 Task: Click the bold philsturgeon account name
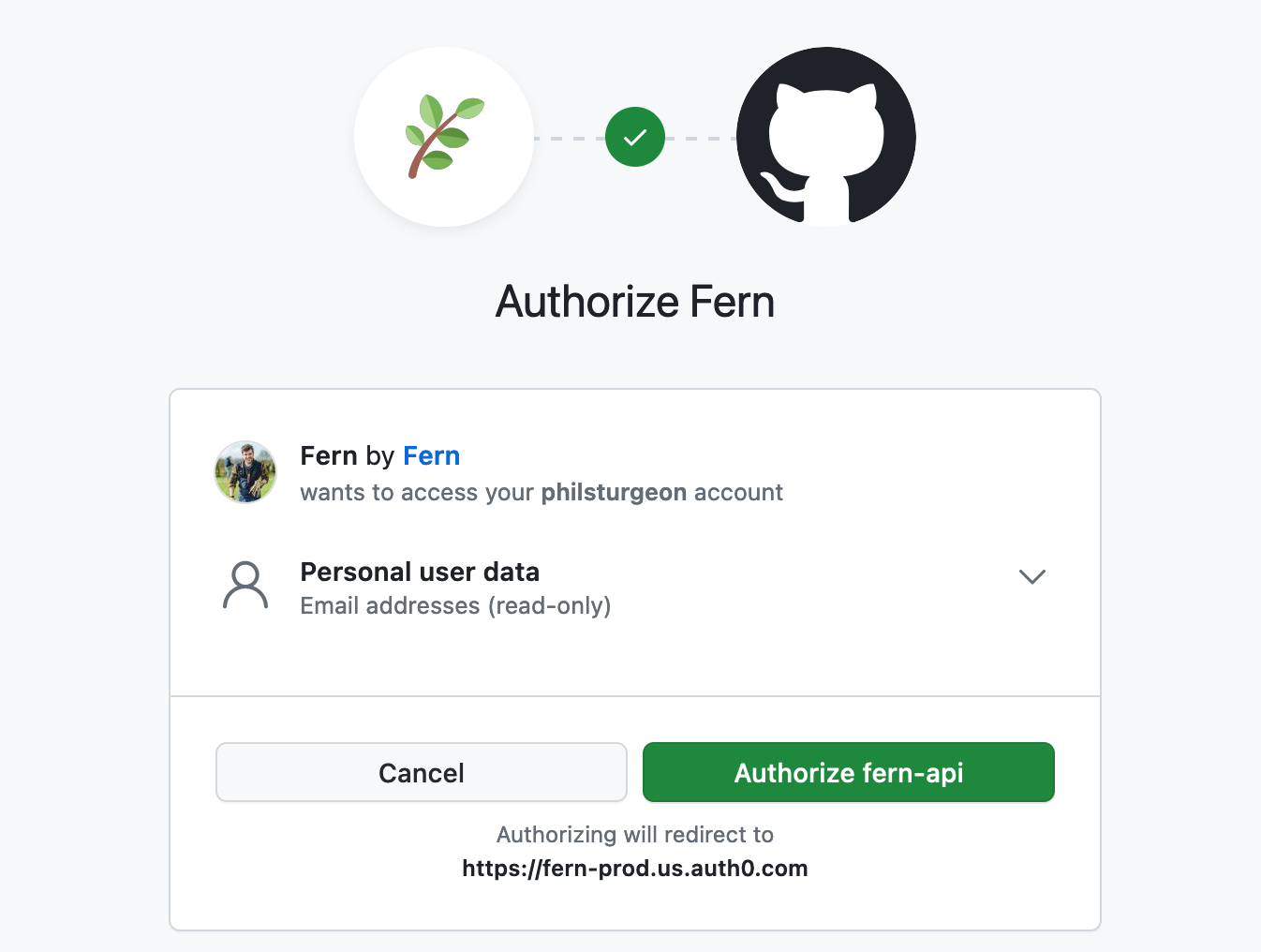pyautogui.click(x=615, y=493)
